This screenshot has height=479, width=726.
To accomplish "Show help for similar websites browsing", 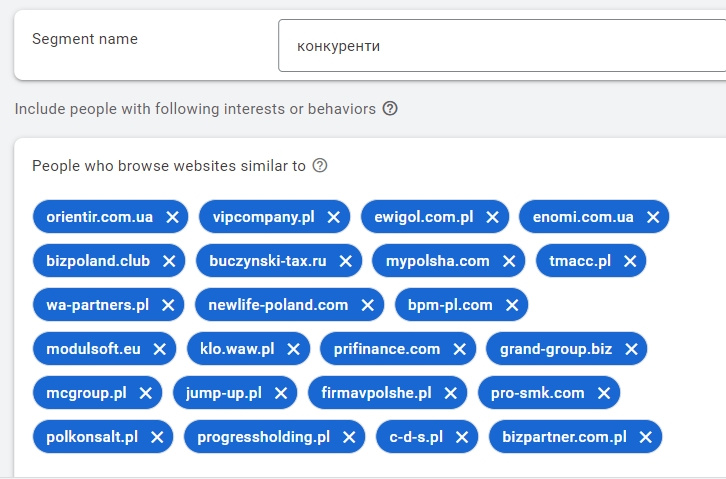I will click(x=320, y=166).
